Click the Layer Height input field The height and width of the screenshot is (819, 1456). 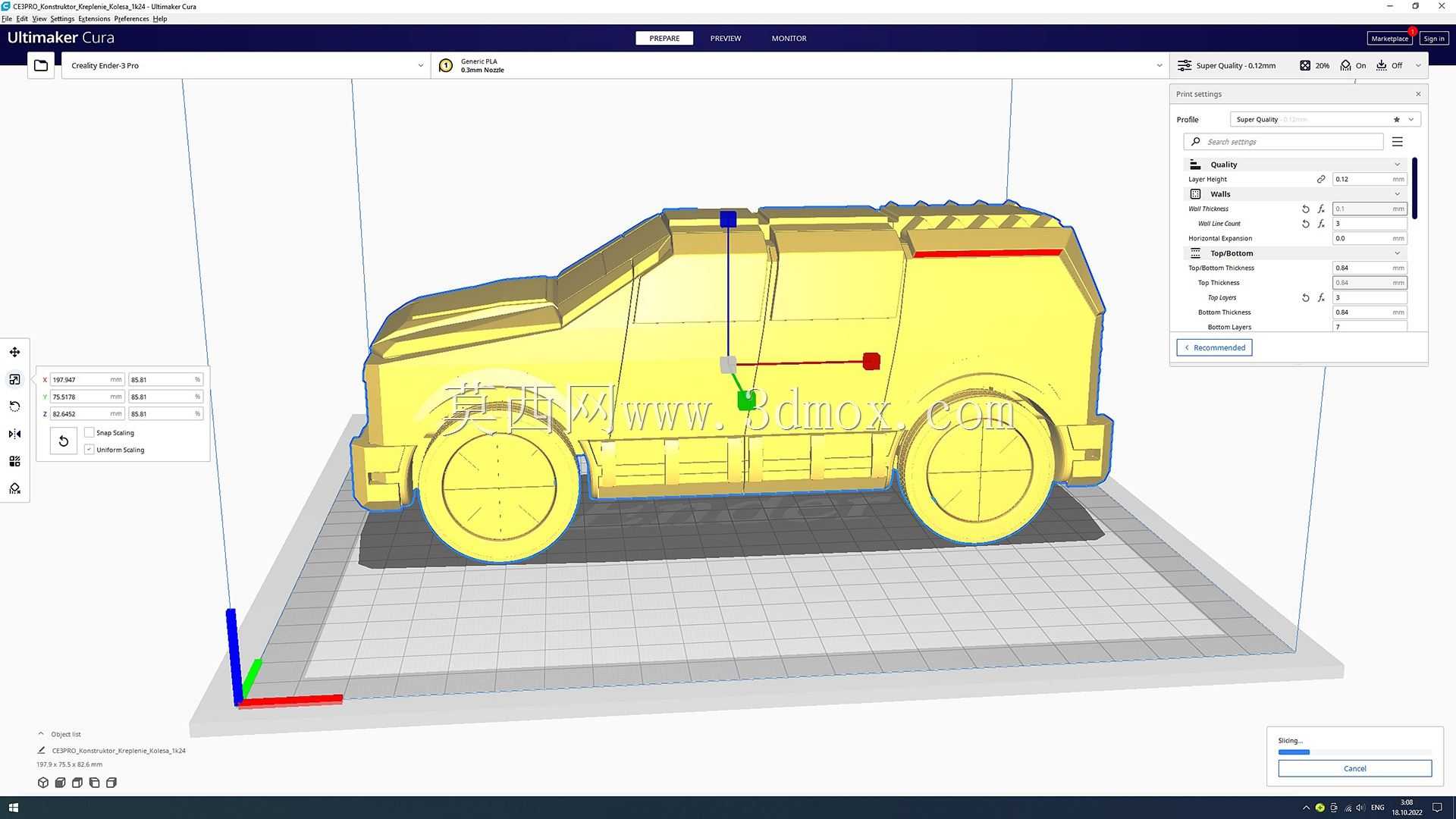coord(1370,179)
